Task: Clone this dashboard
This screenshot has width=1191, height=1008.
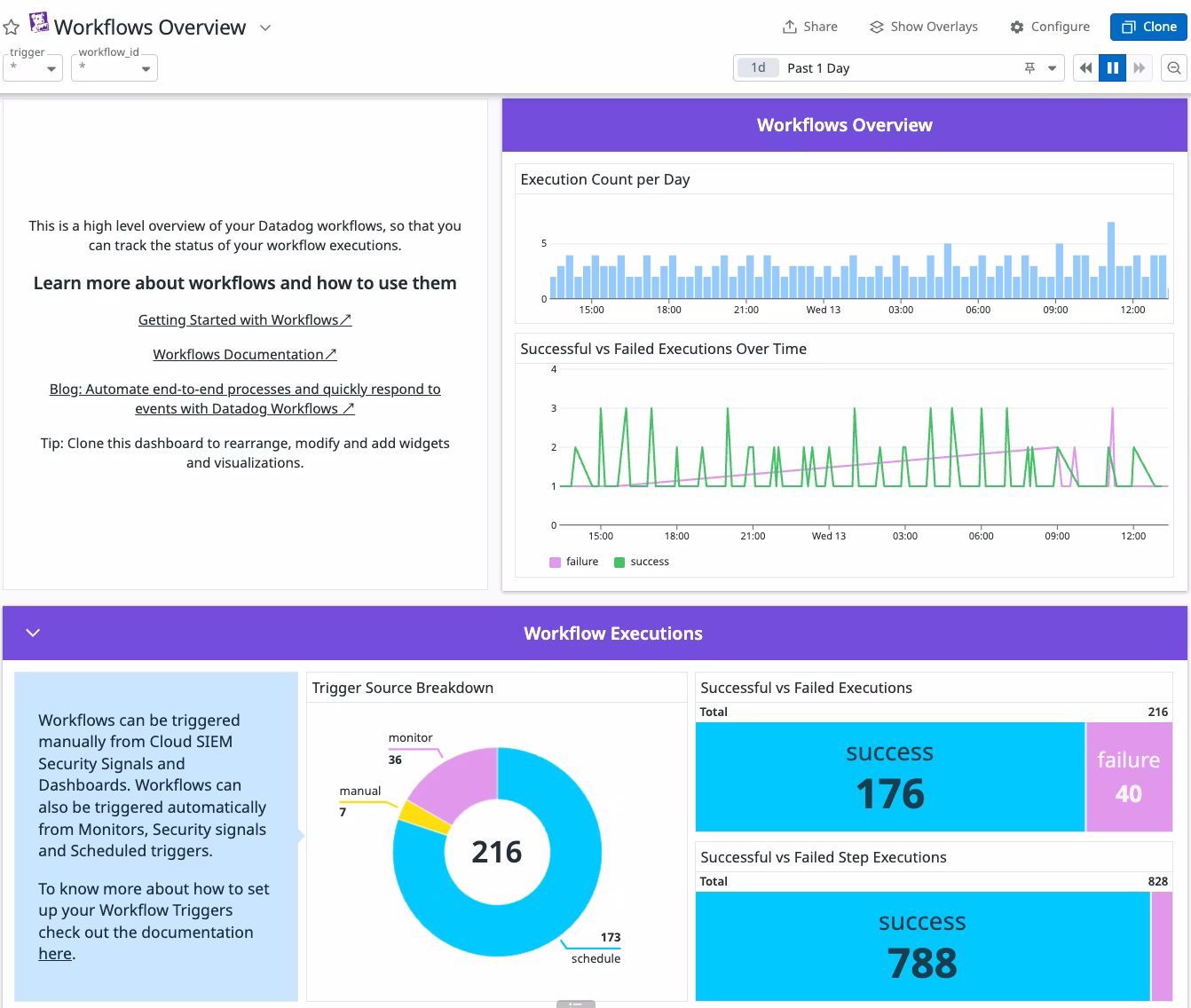Action: (1148, 27)
